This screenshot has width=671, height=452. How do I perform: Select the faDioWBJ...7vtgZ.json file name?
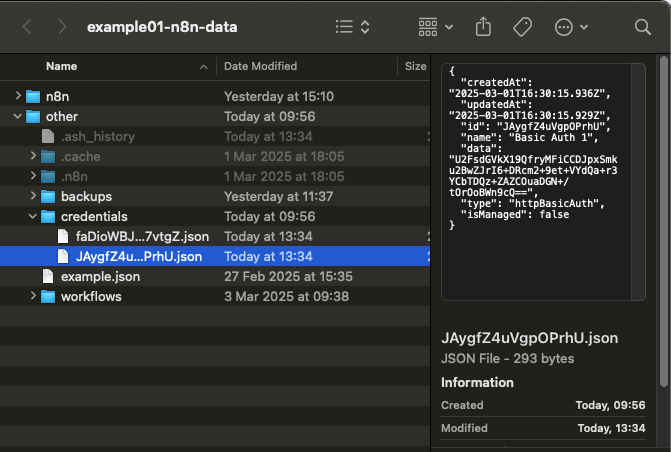[143, 237]
